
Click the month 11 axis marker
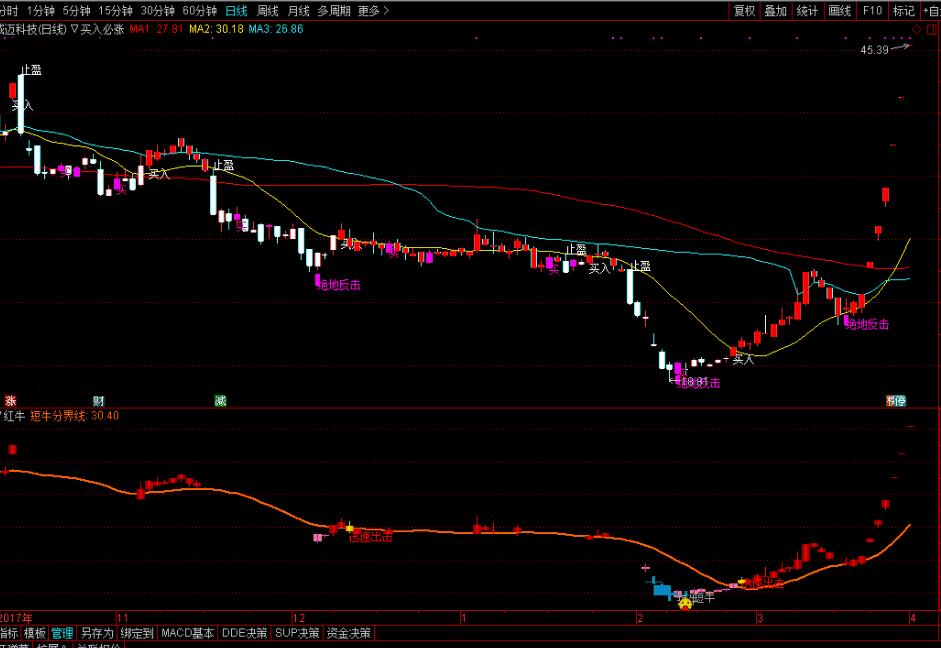tap(122, 617)
